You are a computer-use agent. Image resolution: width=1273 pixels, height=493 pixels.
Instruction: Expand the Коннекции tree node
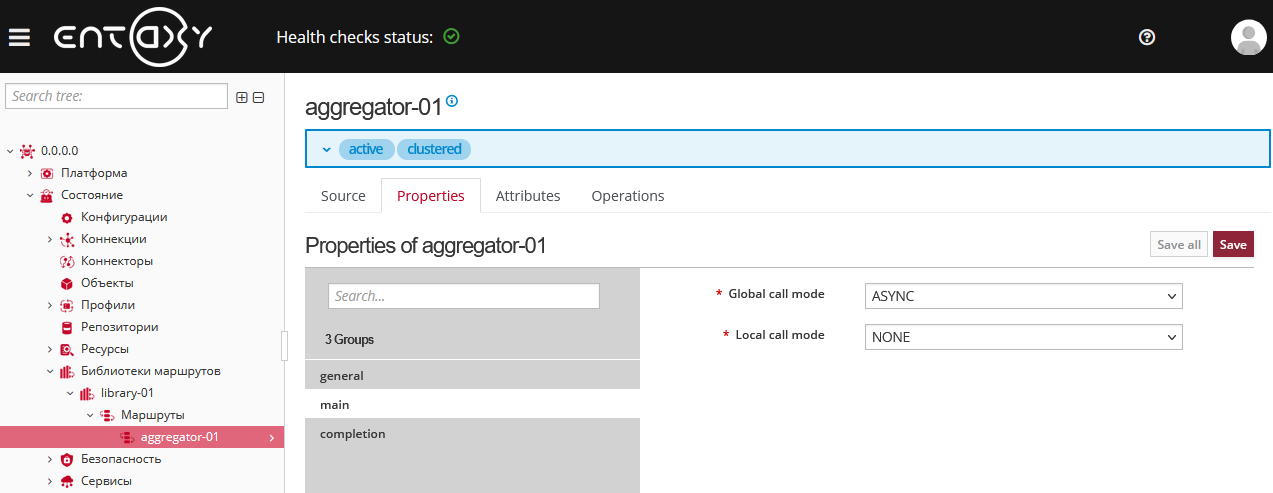50,239
